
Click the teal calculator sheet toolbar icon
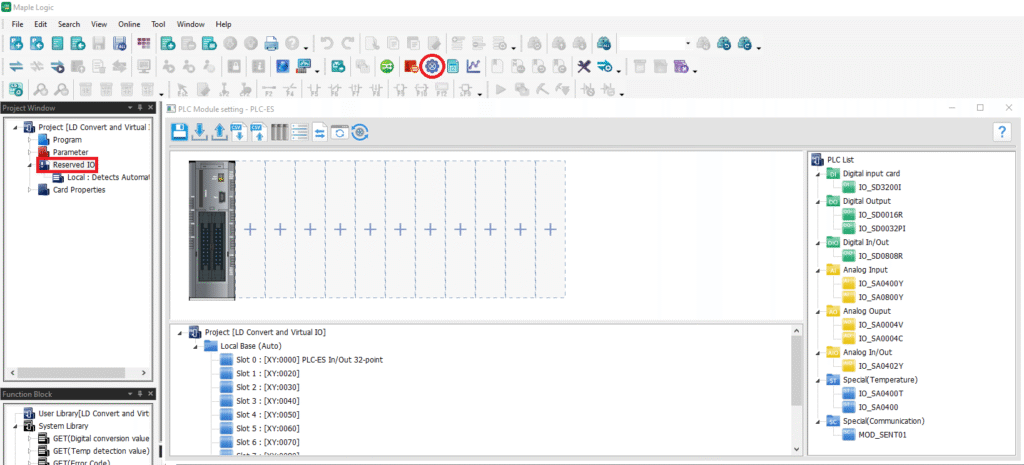click(x=453, y=66)
